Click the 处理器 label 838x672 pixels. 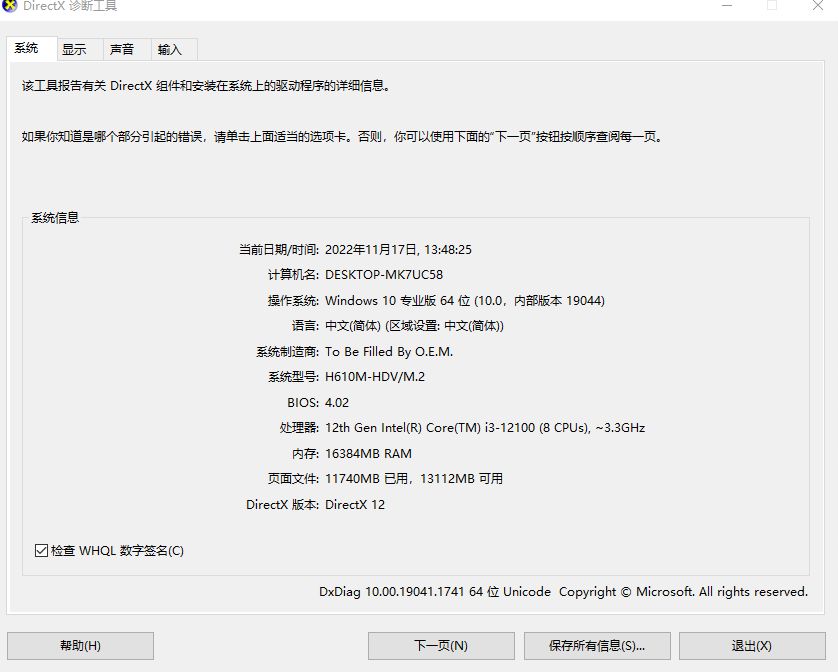(299, 428)
